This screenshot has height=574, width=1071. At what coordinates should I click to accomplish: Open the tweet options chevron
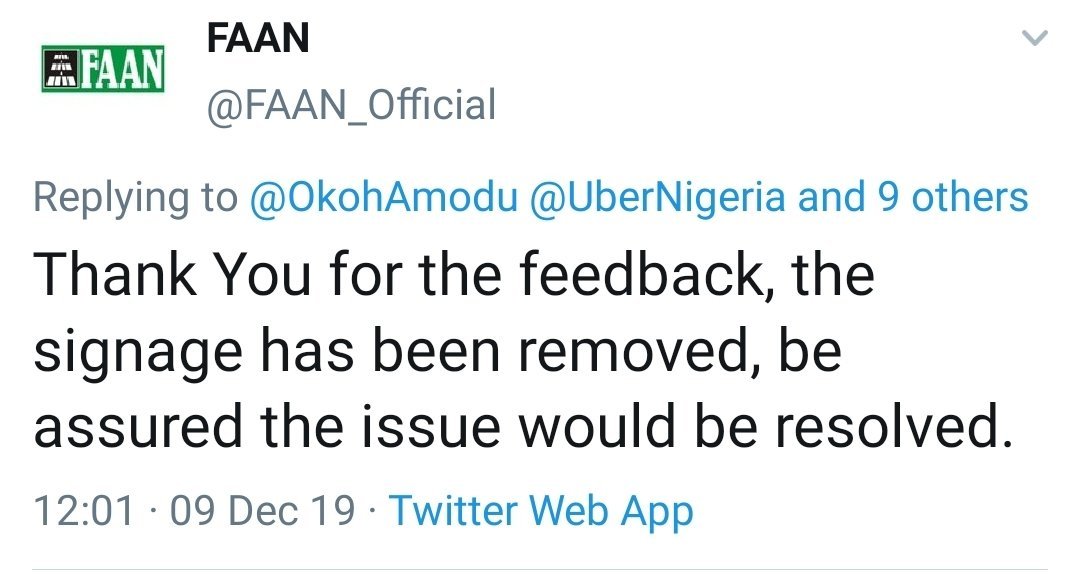pyautogui.click(x=1035, y=39)
